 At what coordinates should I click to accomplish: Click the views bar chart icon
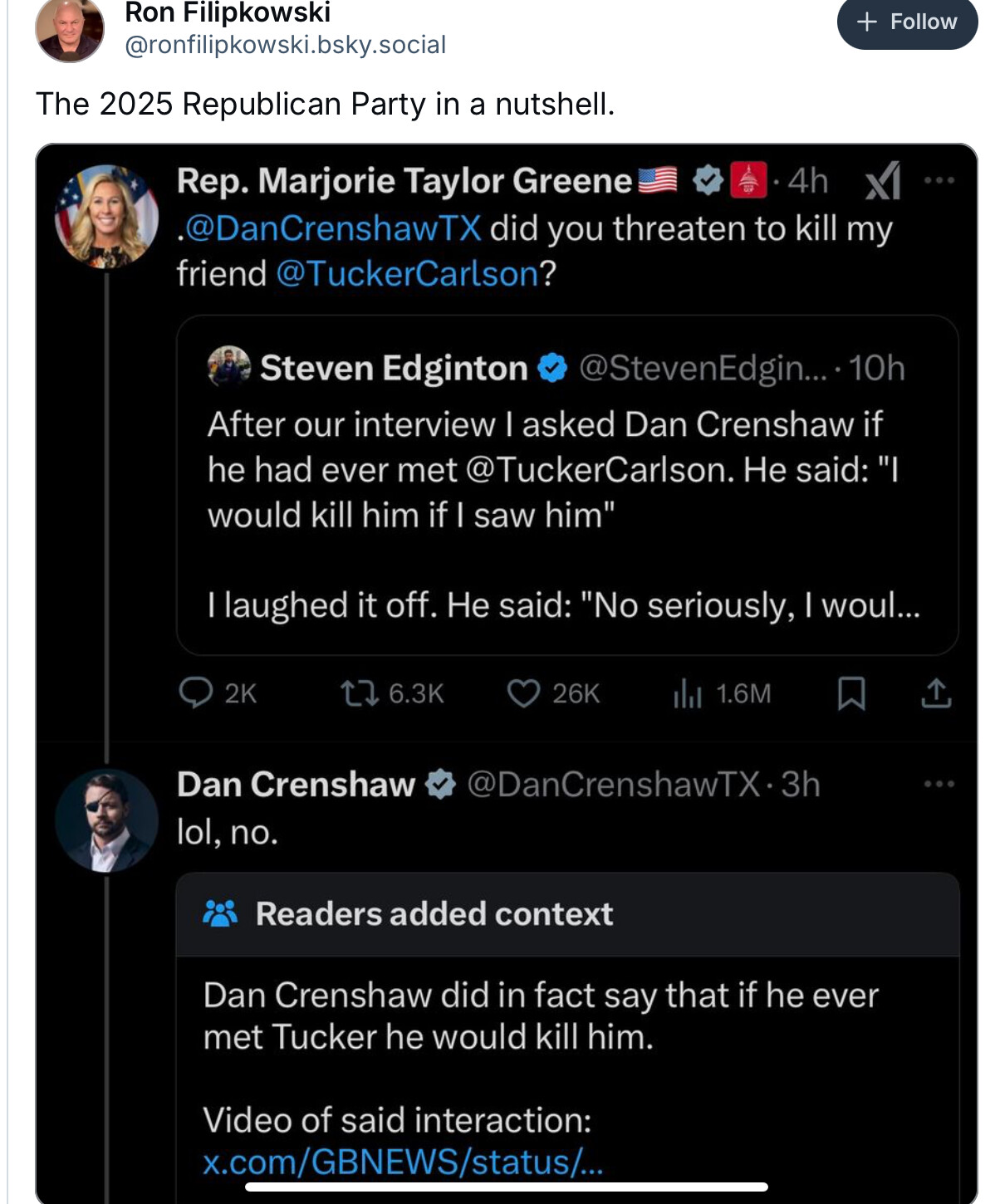[687, 693]
